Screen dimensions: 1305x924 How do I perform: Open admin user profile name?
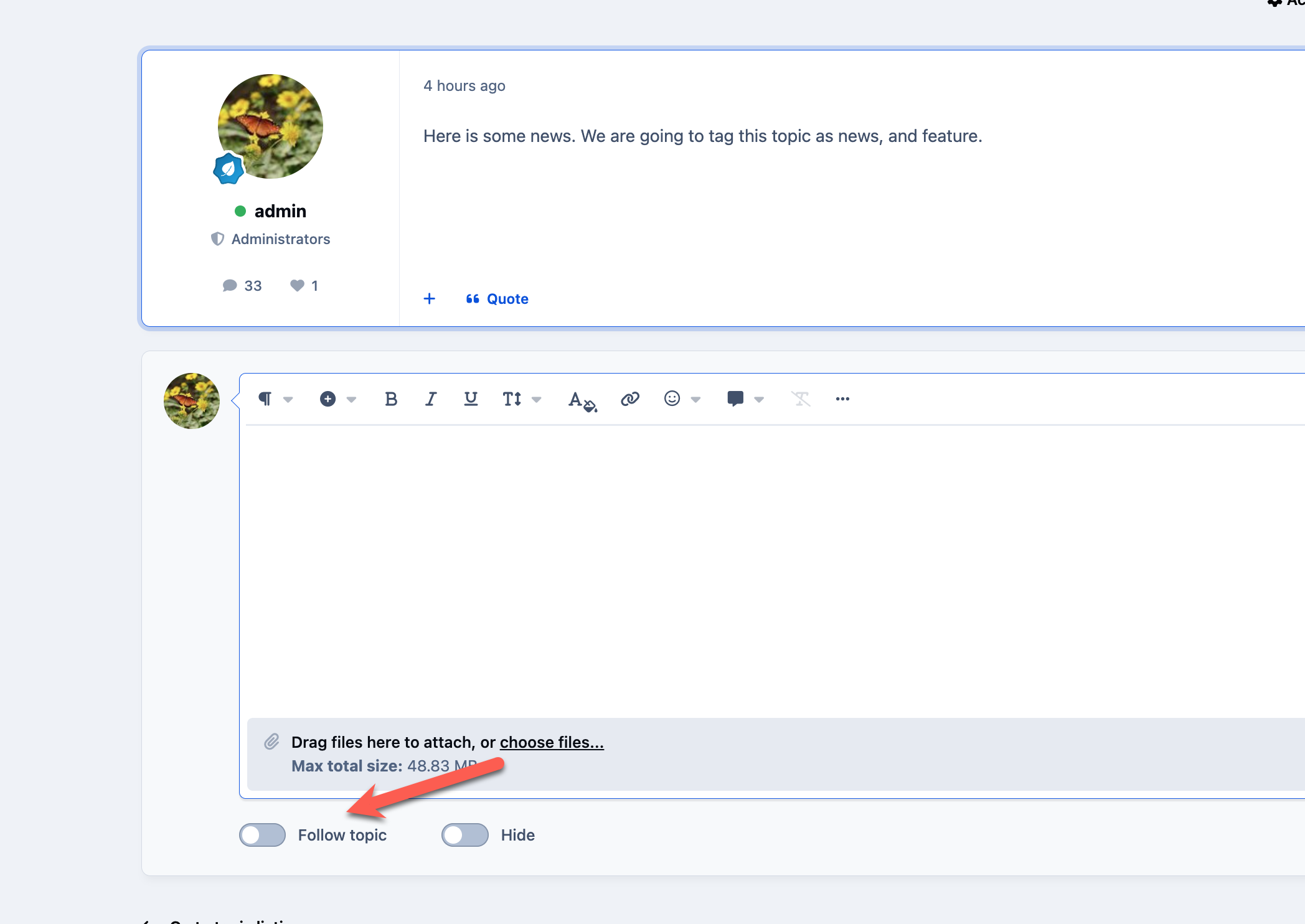pyautogui.click(x=280, y=211)
